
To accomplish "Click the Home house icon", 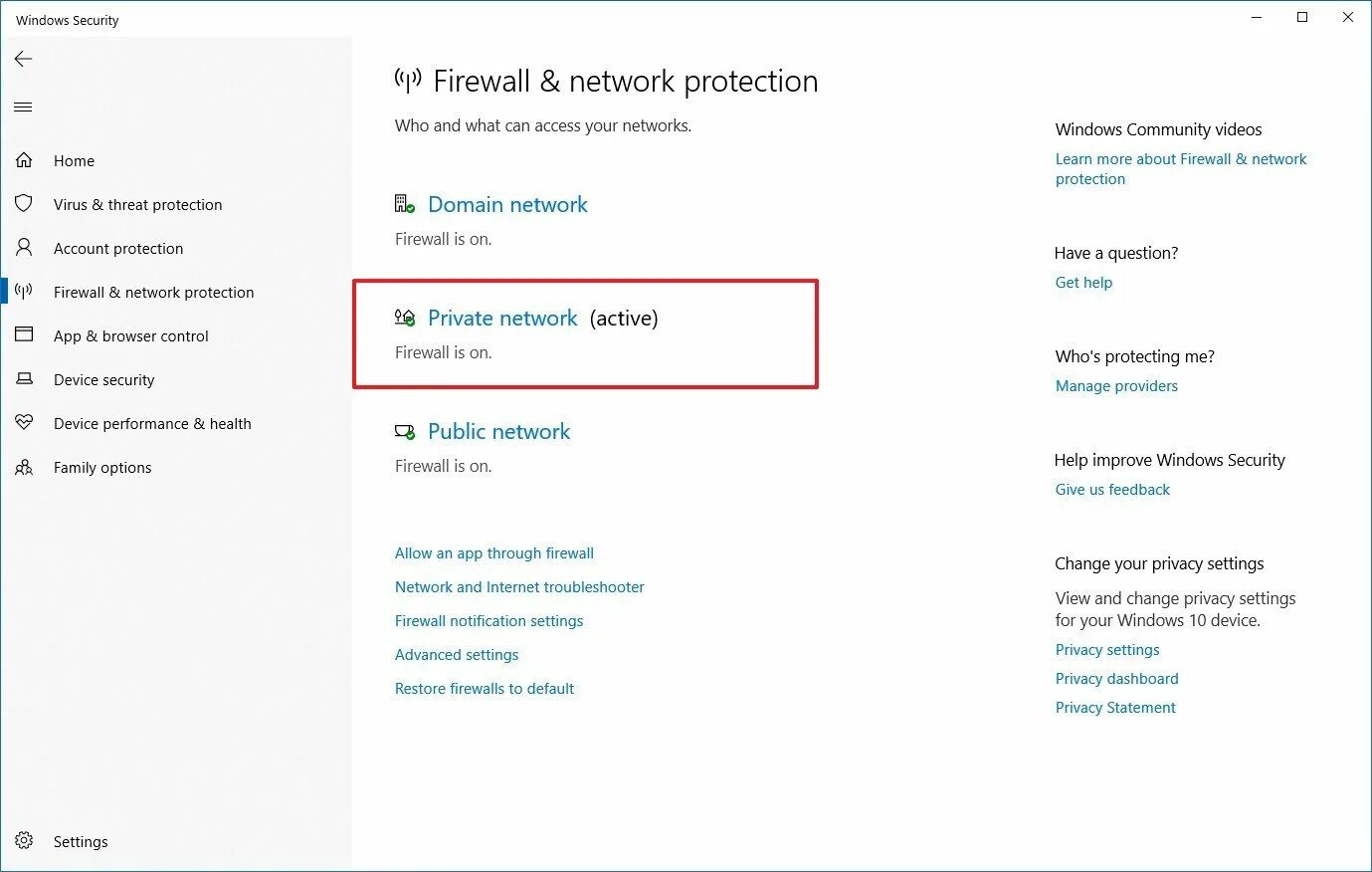I will pos(24,160).
